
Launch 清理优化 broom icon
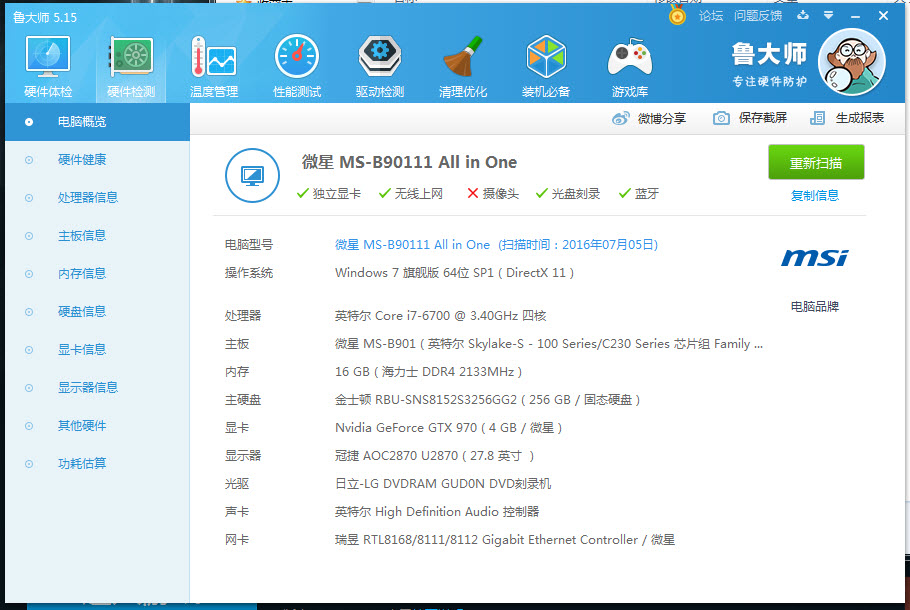(x=463, y=62)
